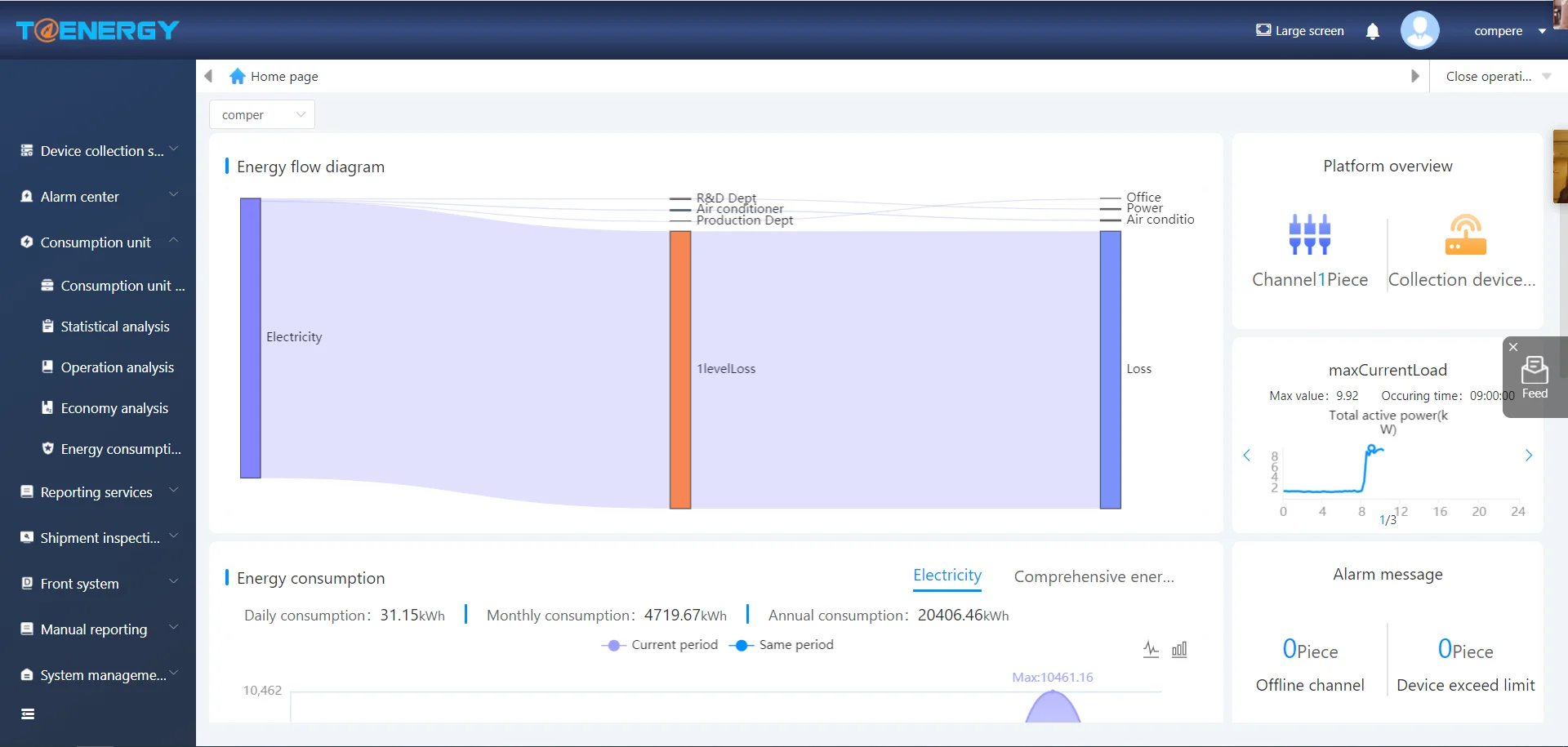The width and height of the screenshot is (1568, 747).
Task: Show next maxCurrentLoad chart
Action: [x=1529, y=456]
